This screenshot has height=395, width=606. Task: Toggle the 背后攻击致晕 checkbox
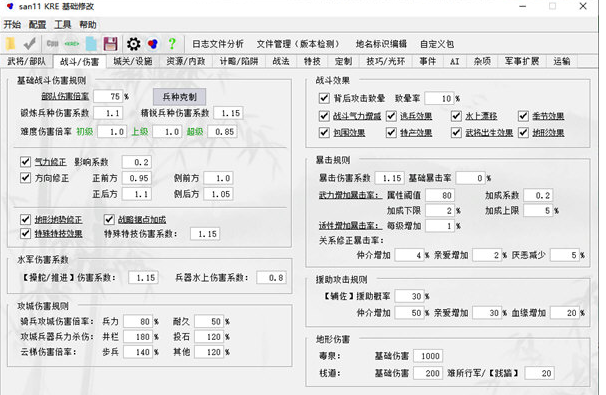[x=324, y=98]
